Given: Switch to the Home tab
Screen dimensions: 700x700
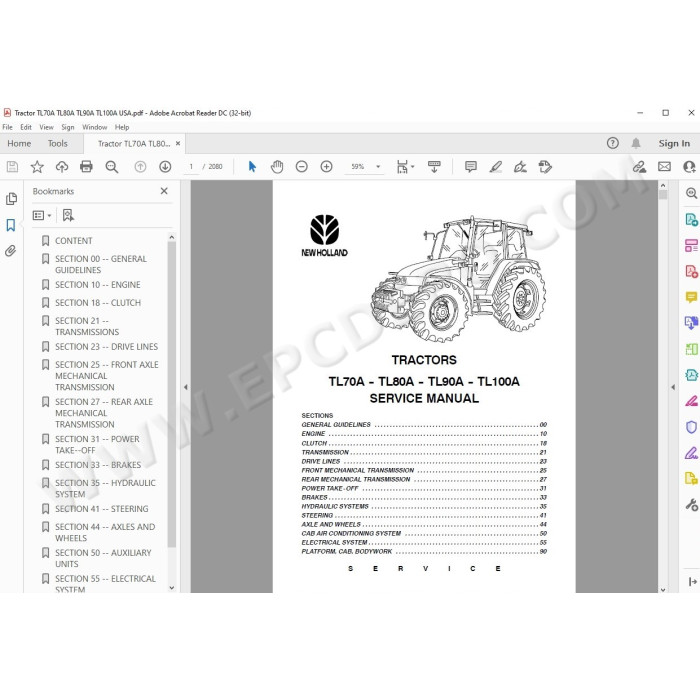Looking at the screenshot, I should point(19,143).
